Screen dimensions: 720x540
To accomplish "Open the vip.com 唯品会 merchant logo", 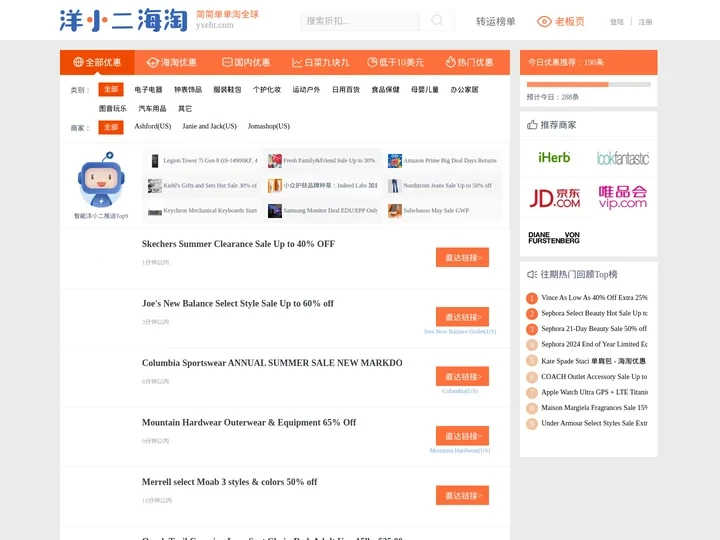I will pyautogui.click(x=623, y=197).
